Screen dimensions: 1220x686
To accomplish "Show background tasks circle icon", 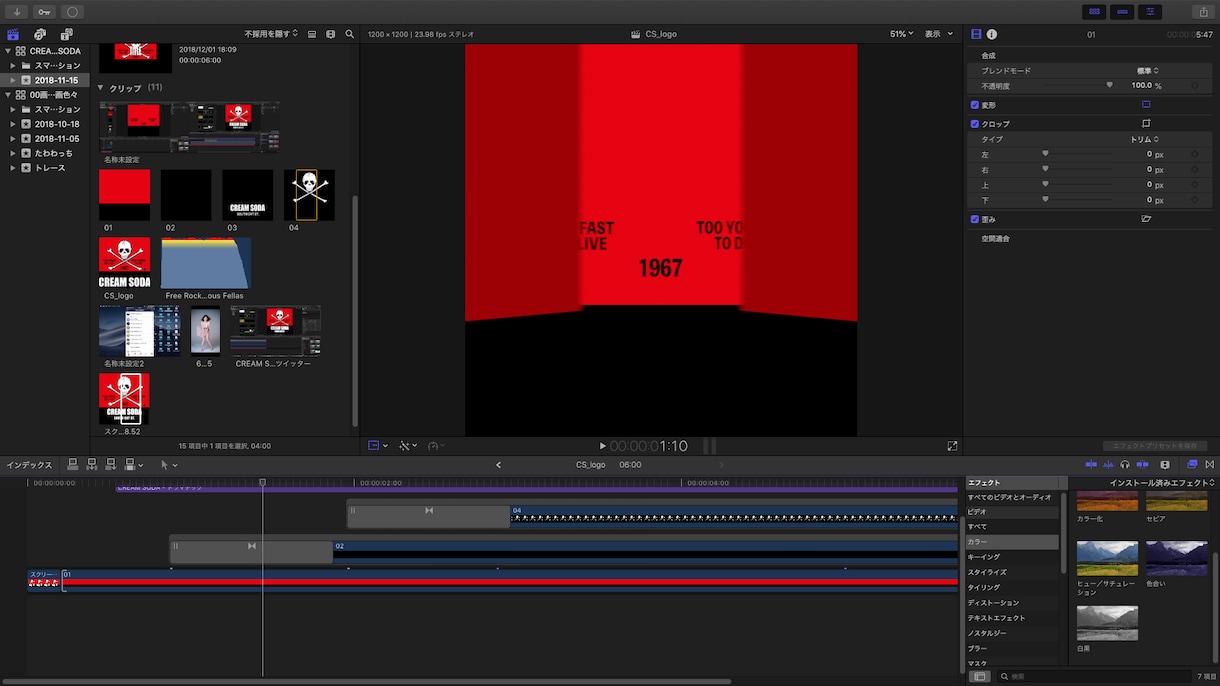I will [x=72, y=12].
